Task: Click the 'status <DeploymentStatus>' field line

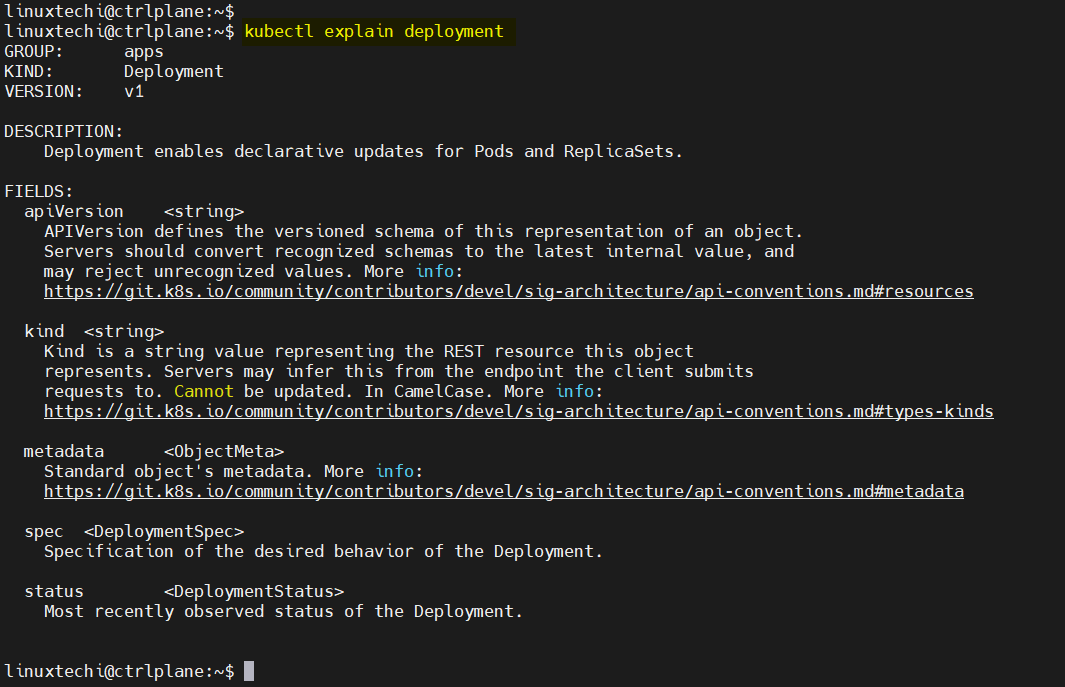Action: click(x=184, y=591)
